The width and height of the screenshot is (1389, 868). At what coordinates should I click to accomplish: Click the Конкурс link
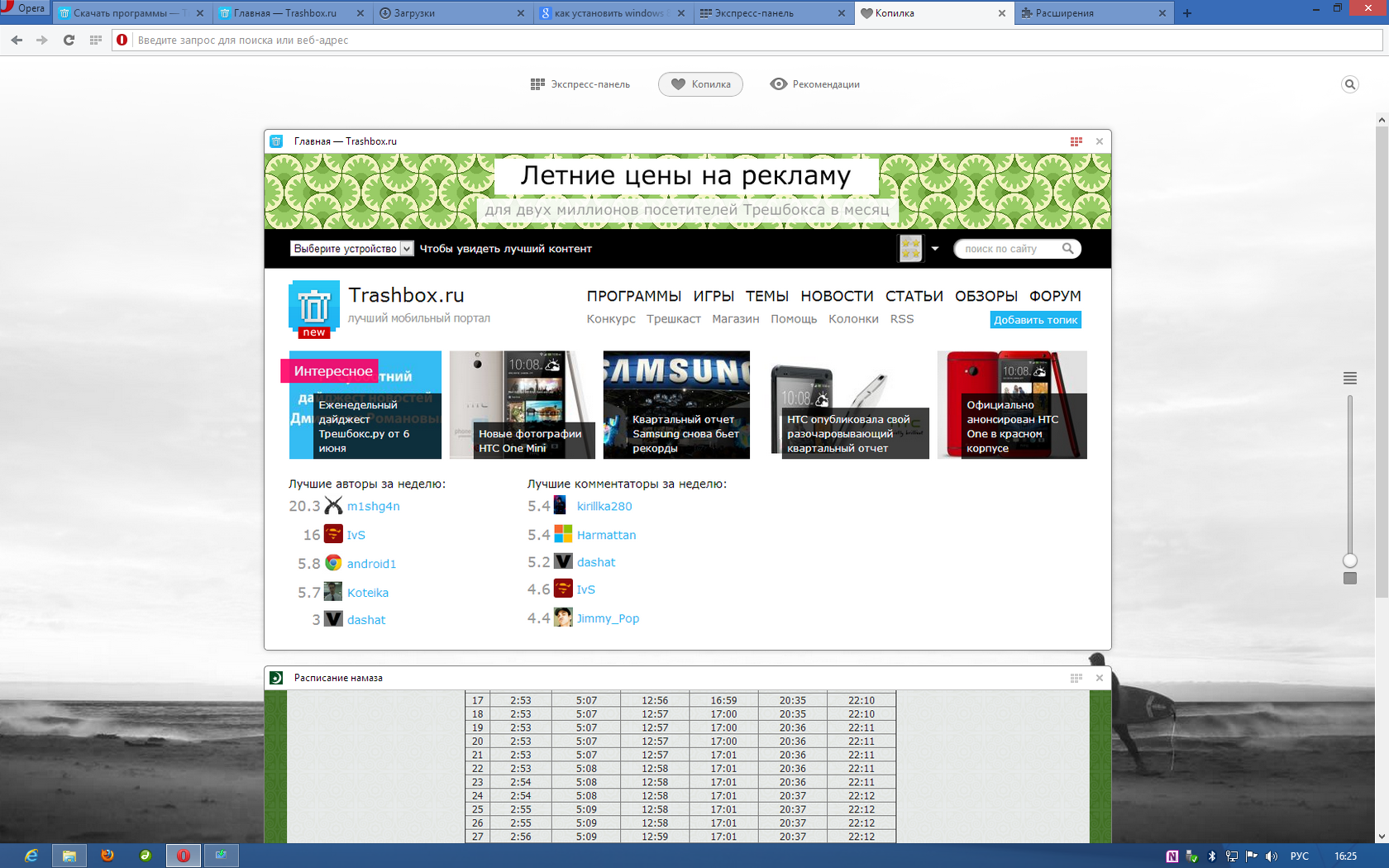click(611, 319)
